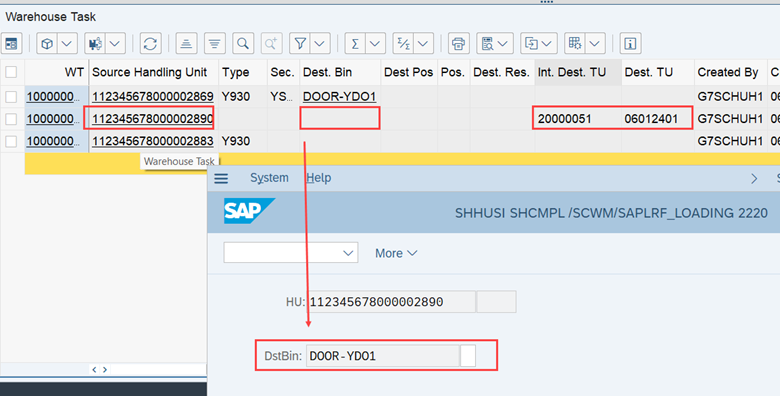Sort ascending using the toolbar icon
Screen dimensions: 780x396
(x=186, y=44)
